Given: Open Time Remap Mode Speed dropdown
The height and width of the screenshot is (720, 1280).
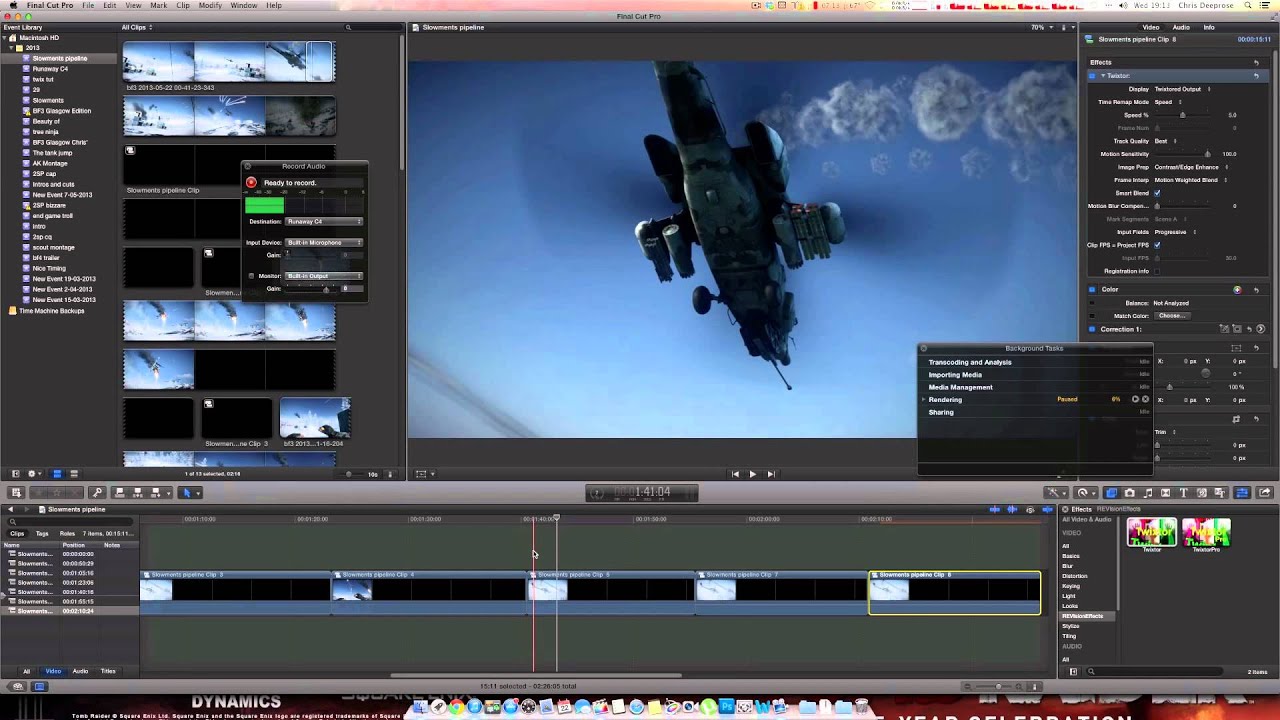Looking at the screenshot, I should click(x=1167, y=102).
